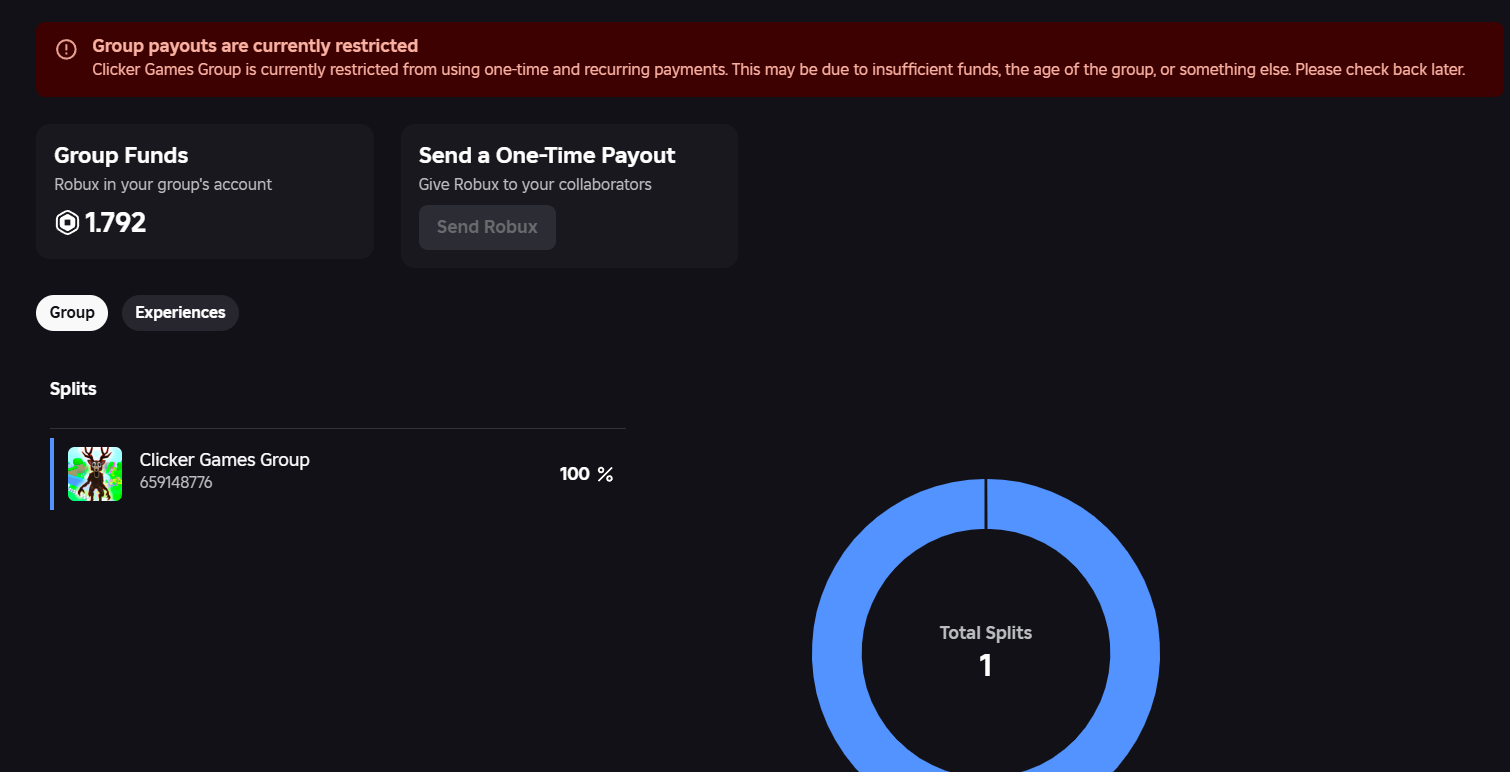Click the Give Robux to collaborators subtitle
1510x772 pixels.
pyautogui.click(x=534, y=184)
